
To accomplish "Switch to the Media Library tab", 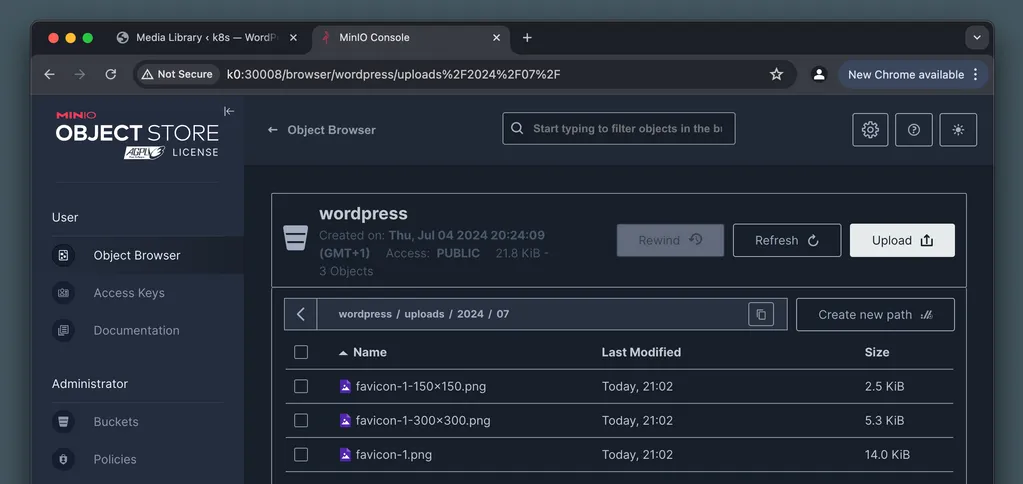I will tap(204, 38).
